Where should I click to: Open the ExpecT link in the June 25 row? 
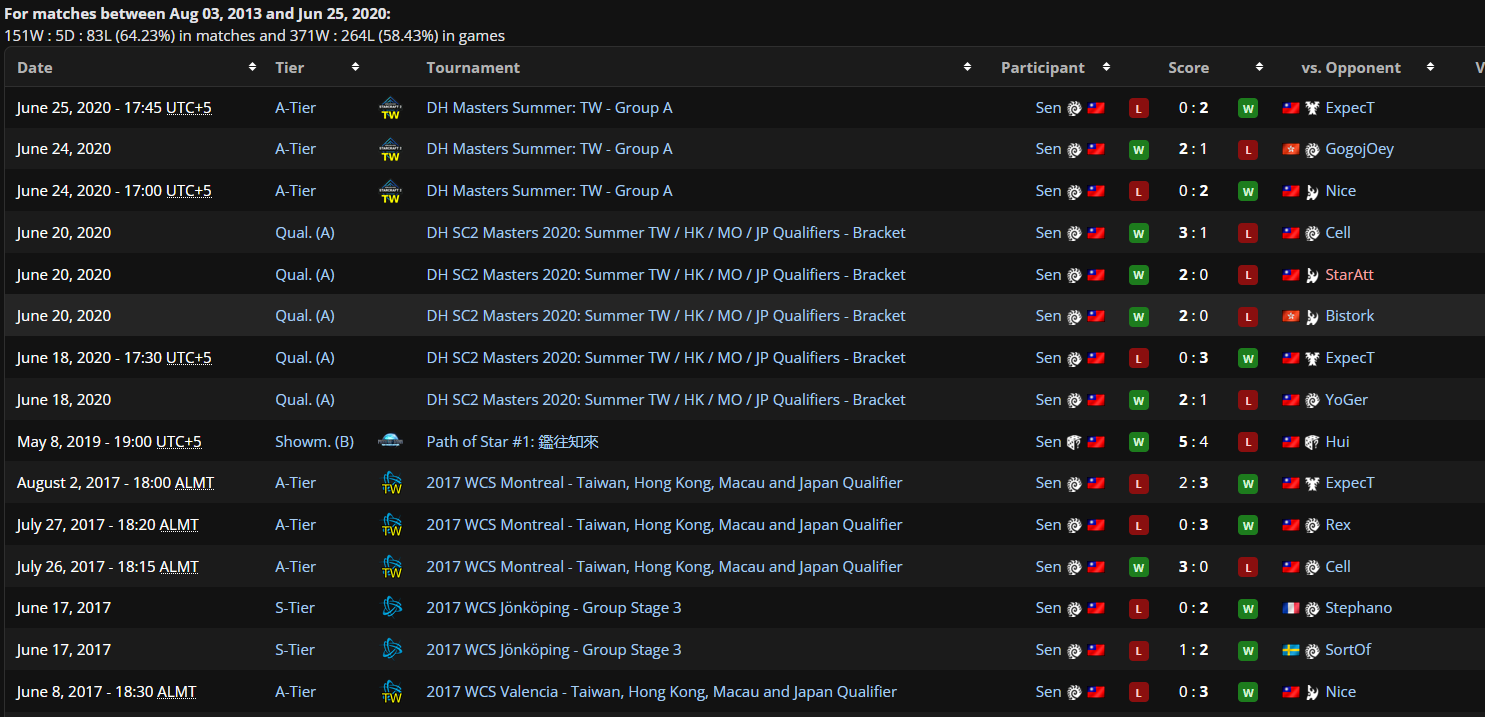pos(1350,108)
